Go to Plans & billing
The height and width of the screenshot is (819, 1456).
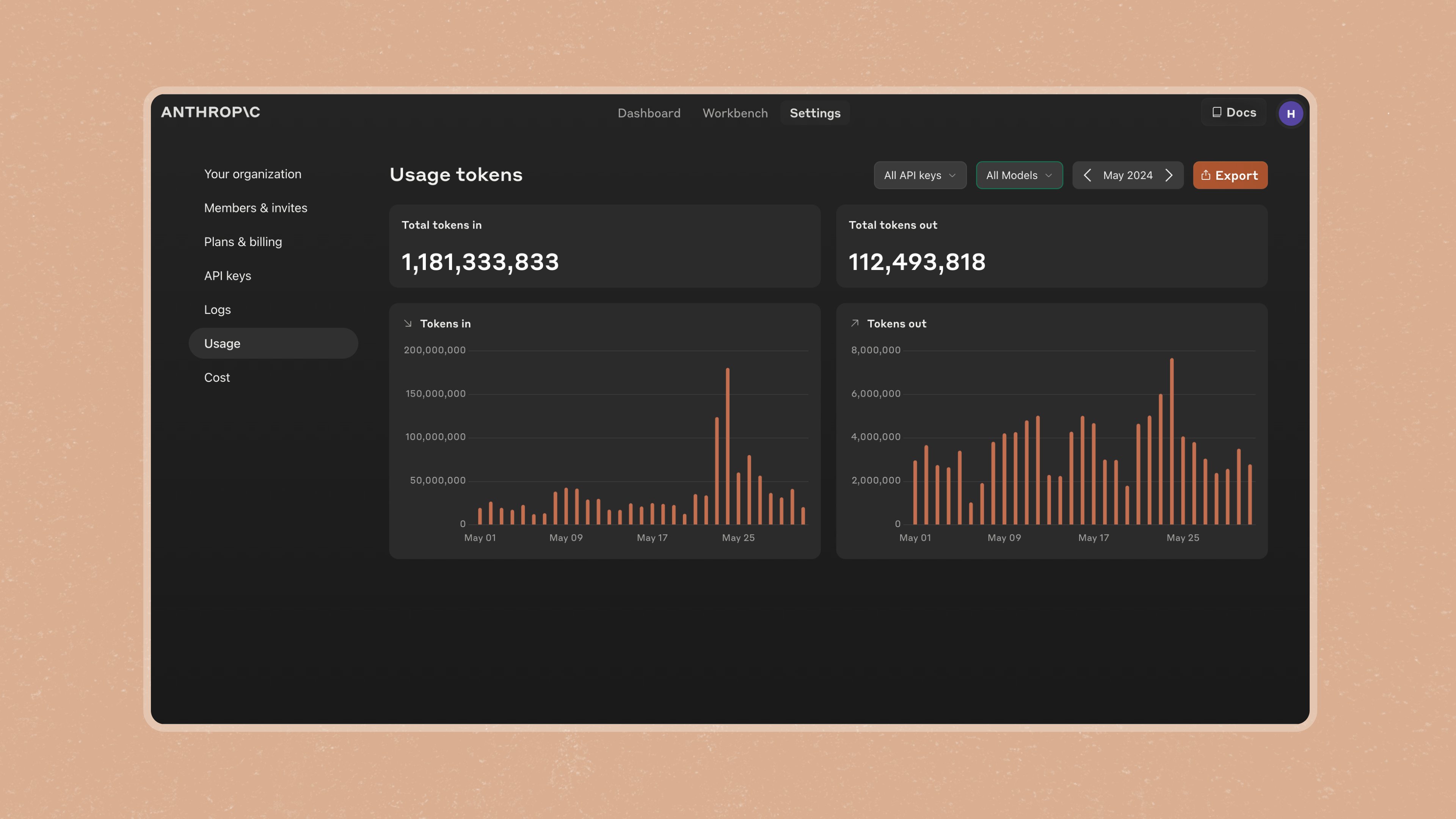pyautogui.click(x=243, y=242)
